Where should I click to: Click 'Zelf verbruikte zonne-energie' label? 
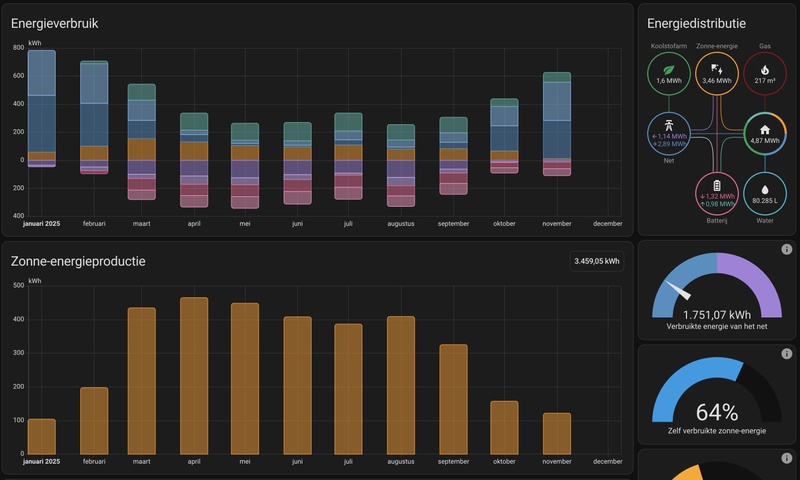716,431
